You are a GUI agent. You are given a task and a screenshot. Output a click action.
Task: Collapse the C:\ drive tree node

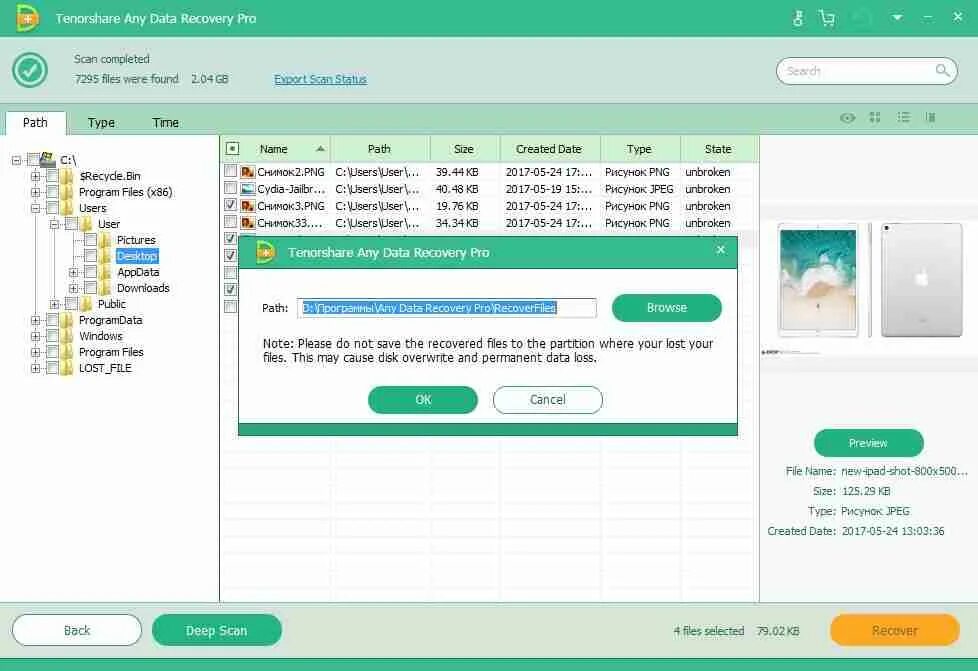(x=17, y=160)
